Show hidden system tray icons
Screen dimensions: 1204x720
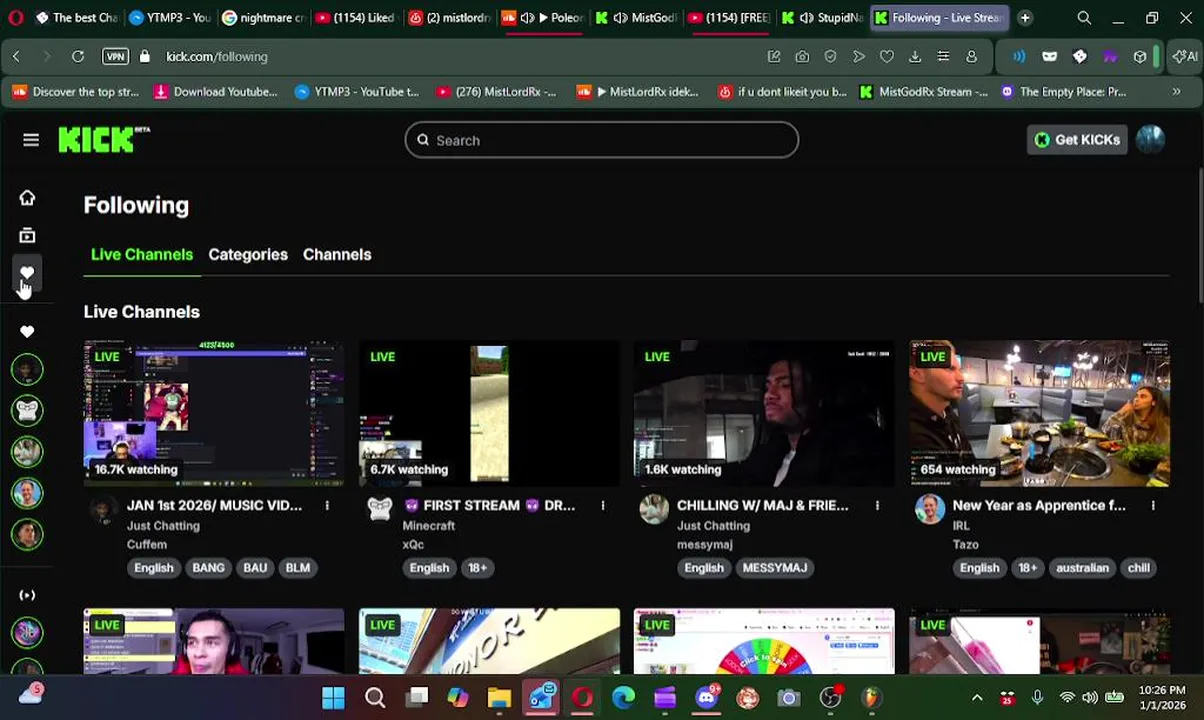click(977, 698)
